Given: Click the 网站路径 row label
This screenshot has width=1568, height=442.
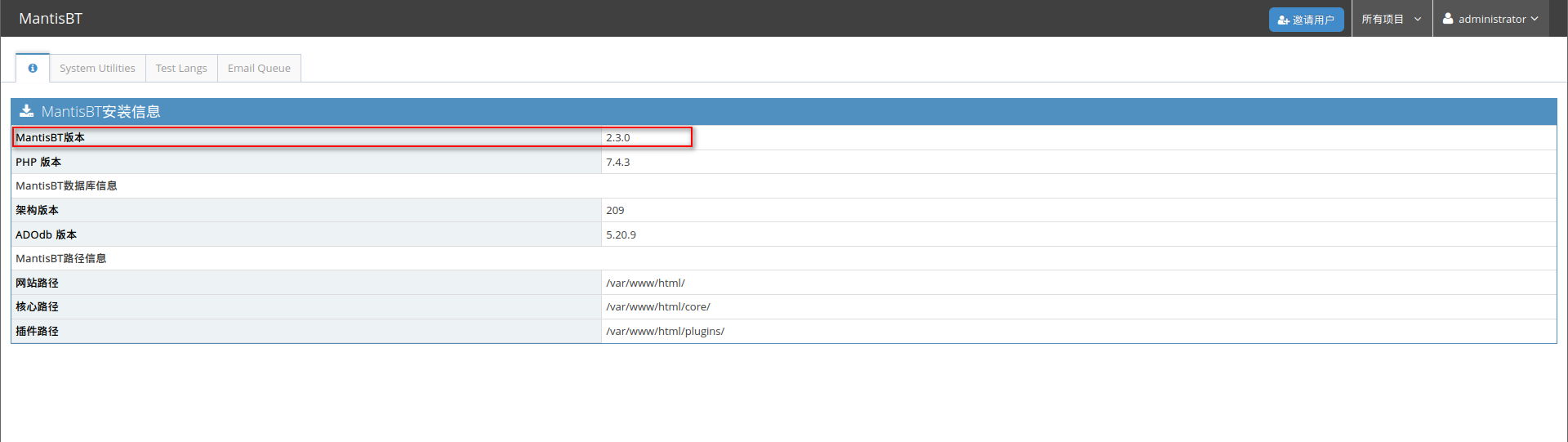Looking at the screenshot, I should coord(37,283).
